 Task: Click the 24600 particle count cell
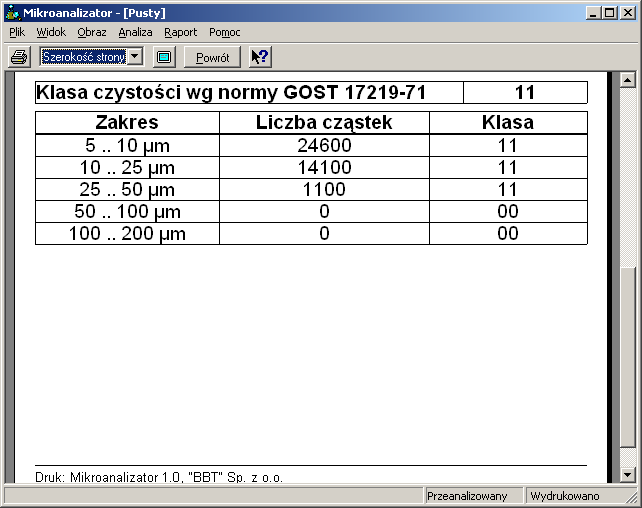click(x=324, y=145)
